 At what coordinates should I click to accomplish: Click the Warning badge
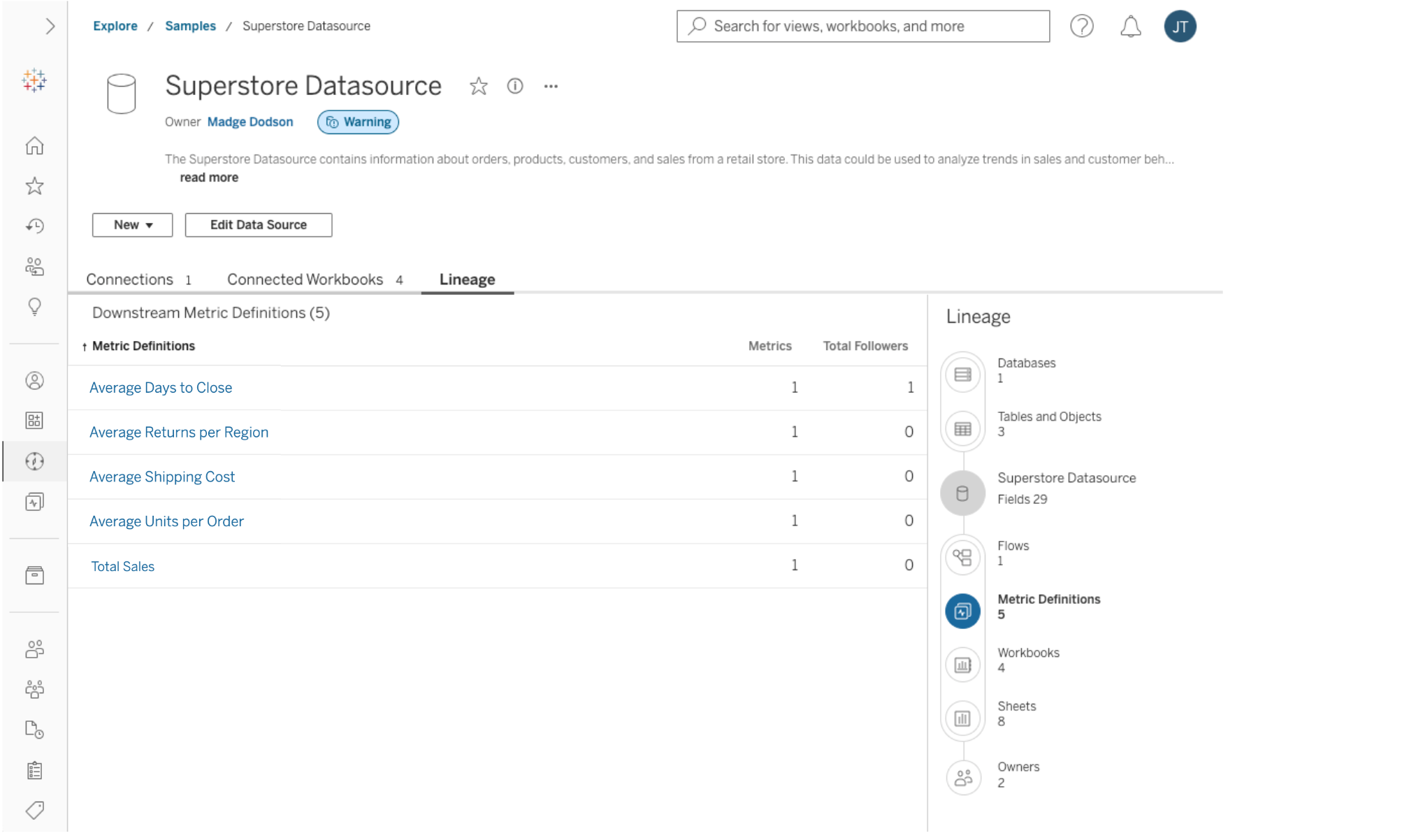click(x=359, y=122)
